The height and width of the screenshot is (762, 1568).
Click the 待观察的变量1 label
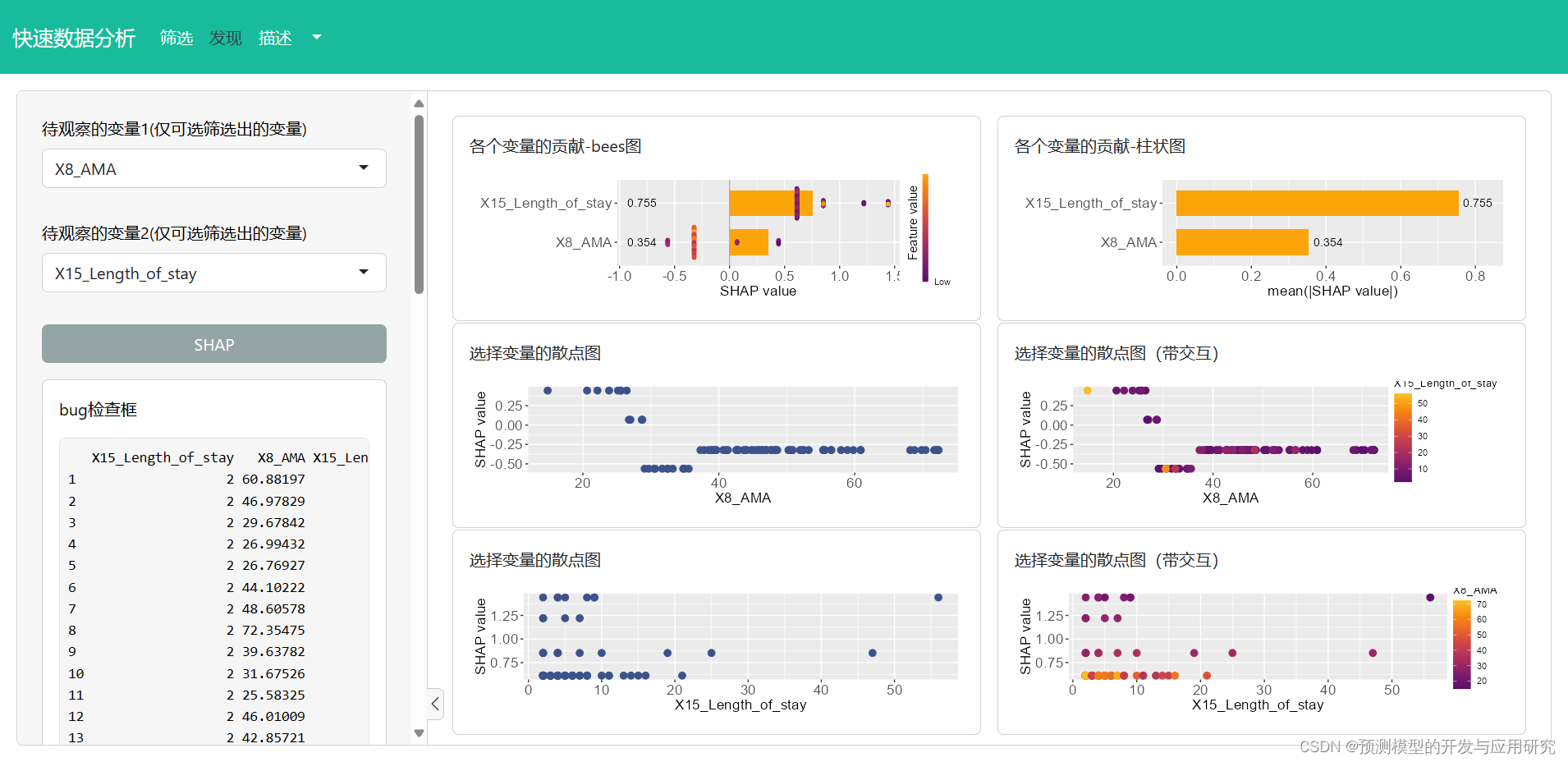[x=174, y=129]
